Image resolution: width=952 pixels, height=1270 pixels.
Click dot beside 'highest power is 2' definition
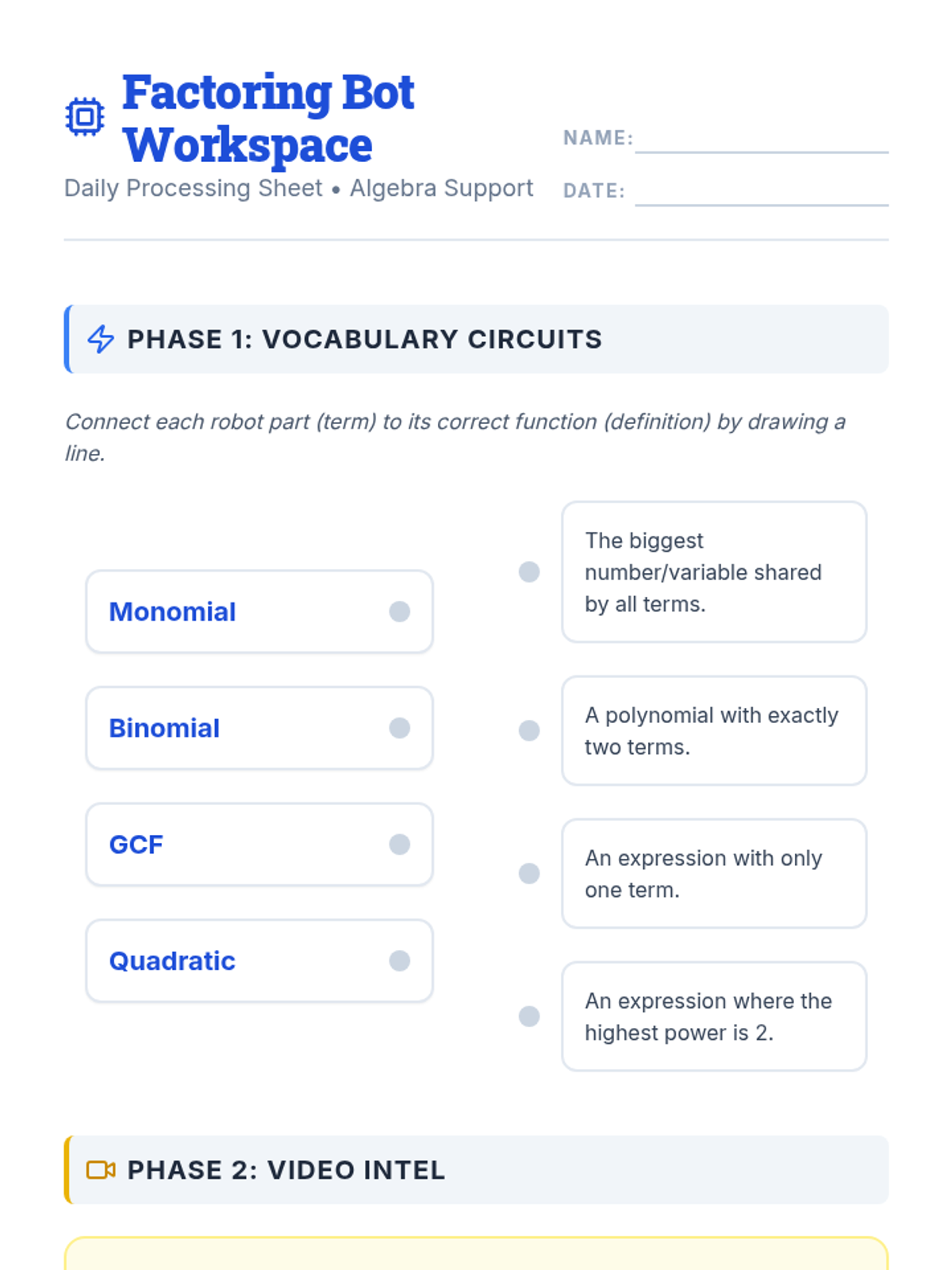(529, 1017)
